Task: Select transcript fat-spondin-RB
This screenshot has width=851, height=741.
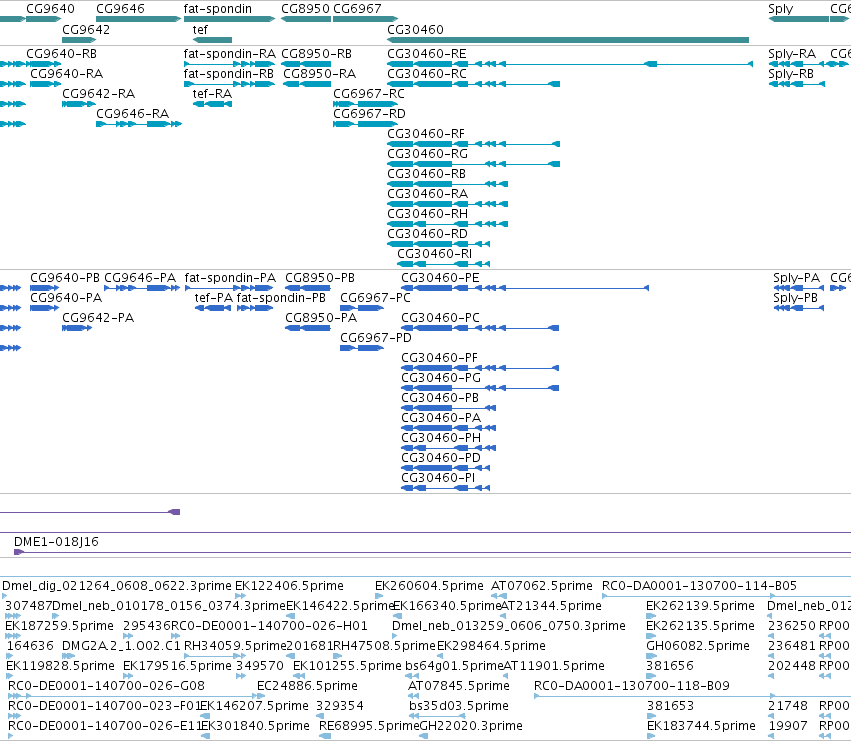Action: coord(228,74)
